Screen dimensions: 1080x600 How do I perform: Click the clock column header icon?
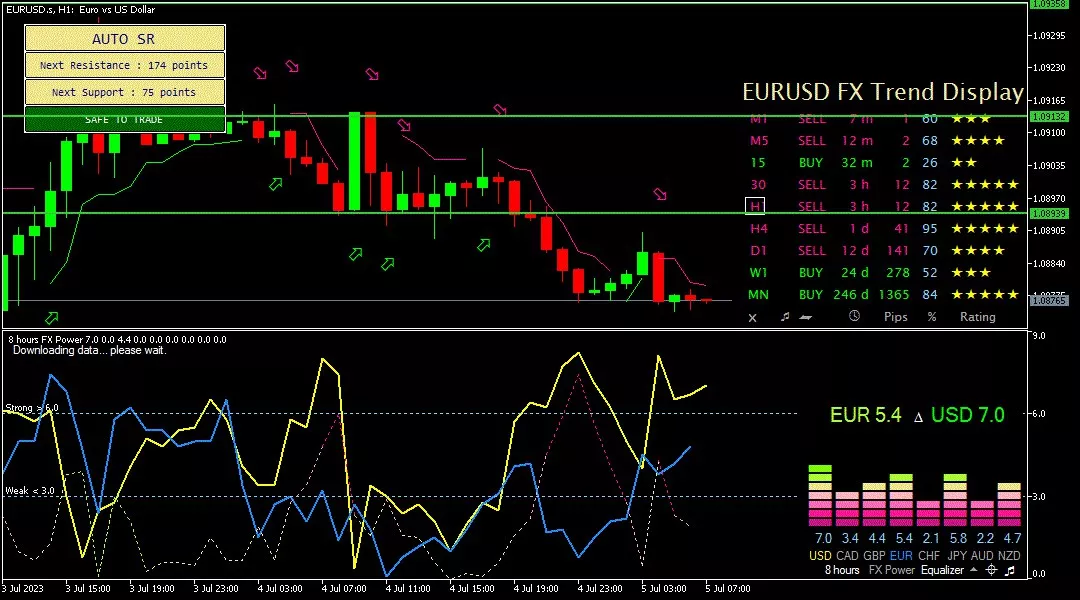pyautogui.click(x=854, y=316)
